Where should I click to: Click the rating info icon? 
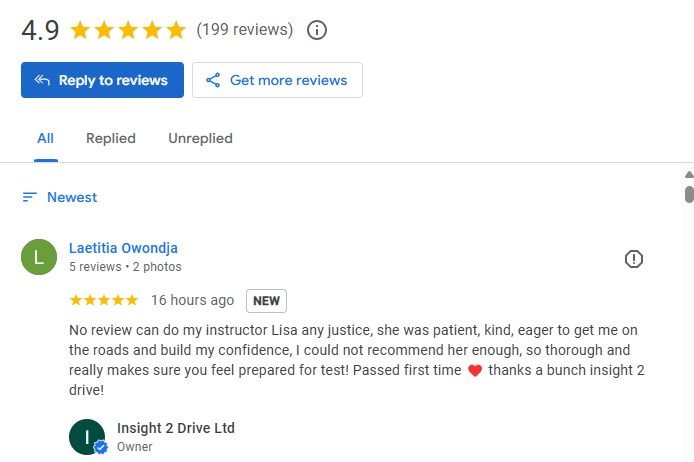click(317, 30)
